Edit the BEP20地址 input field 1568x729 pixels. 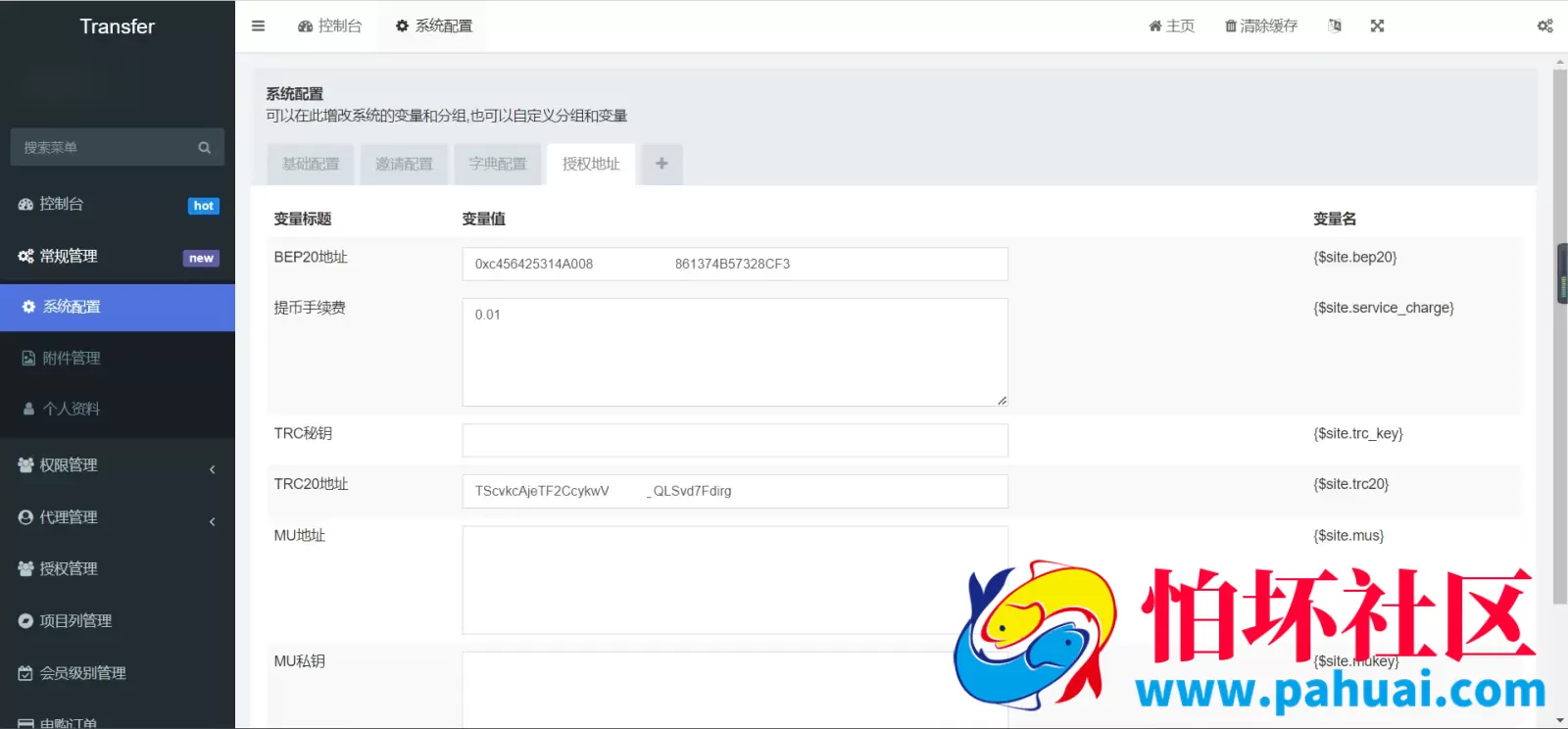[735, 265]
